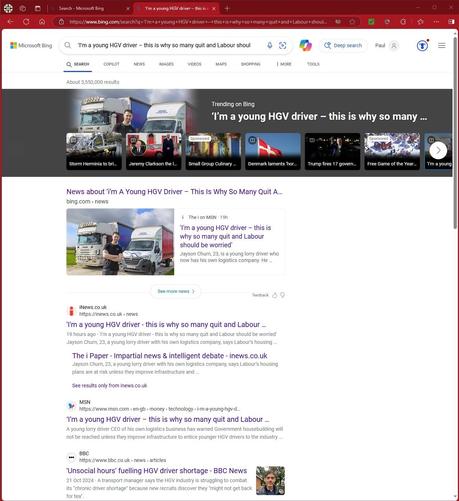The height and width of the screenshot is (501, 459).
Task: Open 'Denmark laments' trending card
Action: (273, 151)
